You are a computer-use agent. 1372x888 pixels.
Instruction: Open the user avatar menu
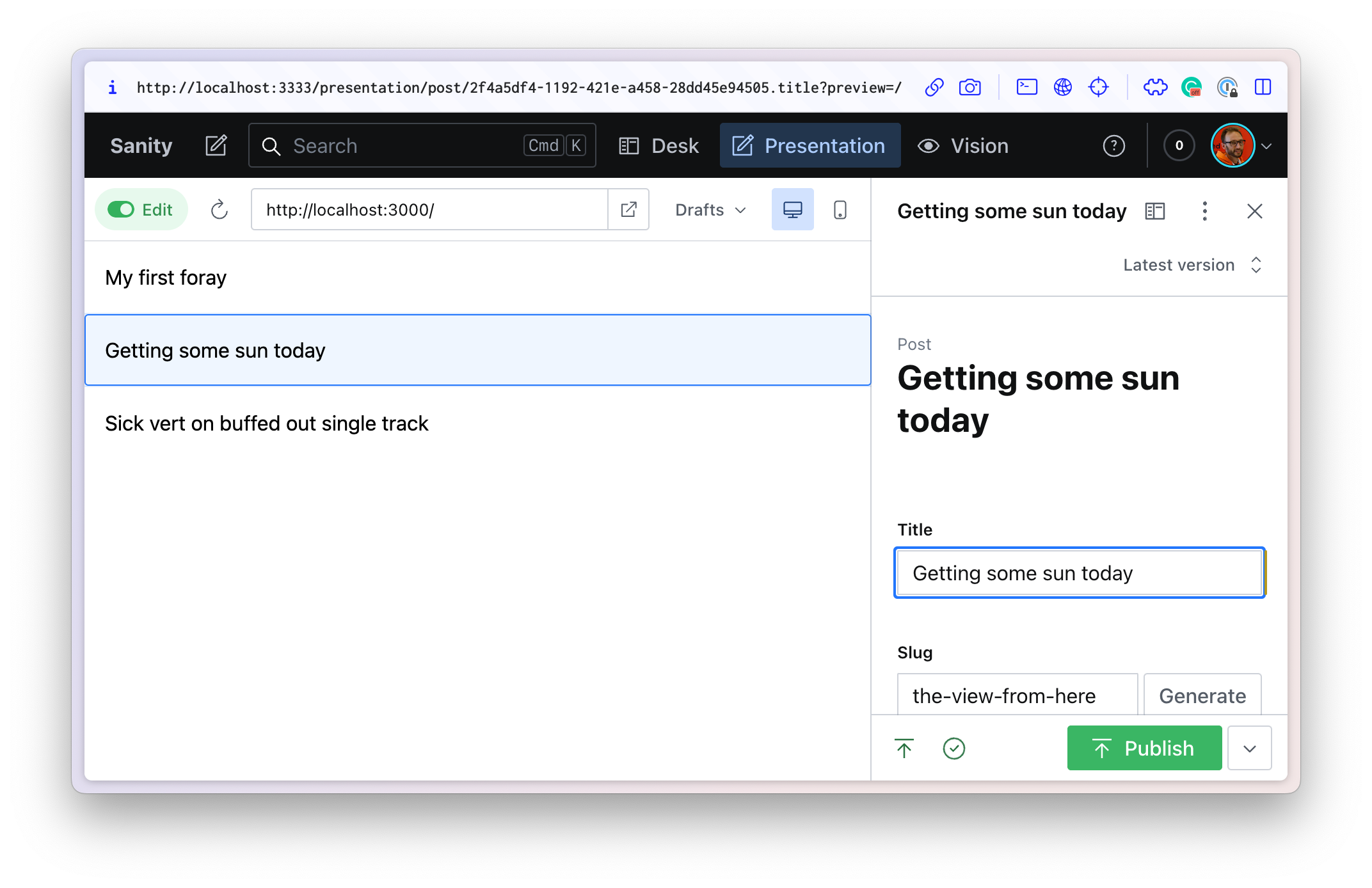pos(1241,146)
